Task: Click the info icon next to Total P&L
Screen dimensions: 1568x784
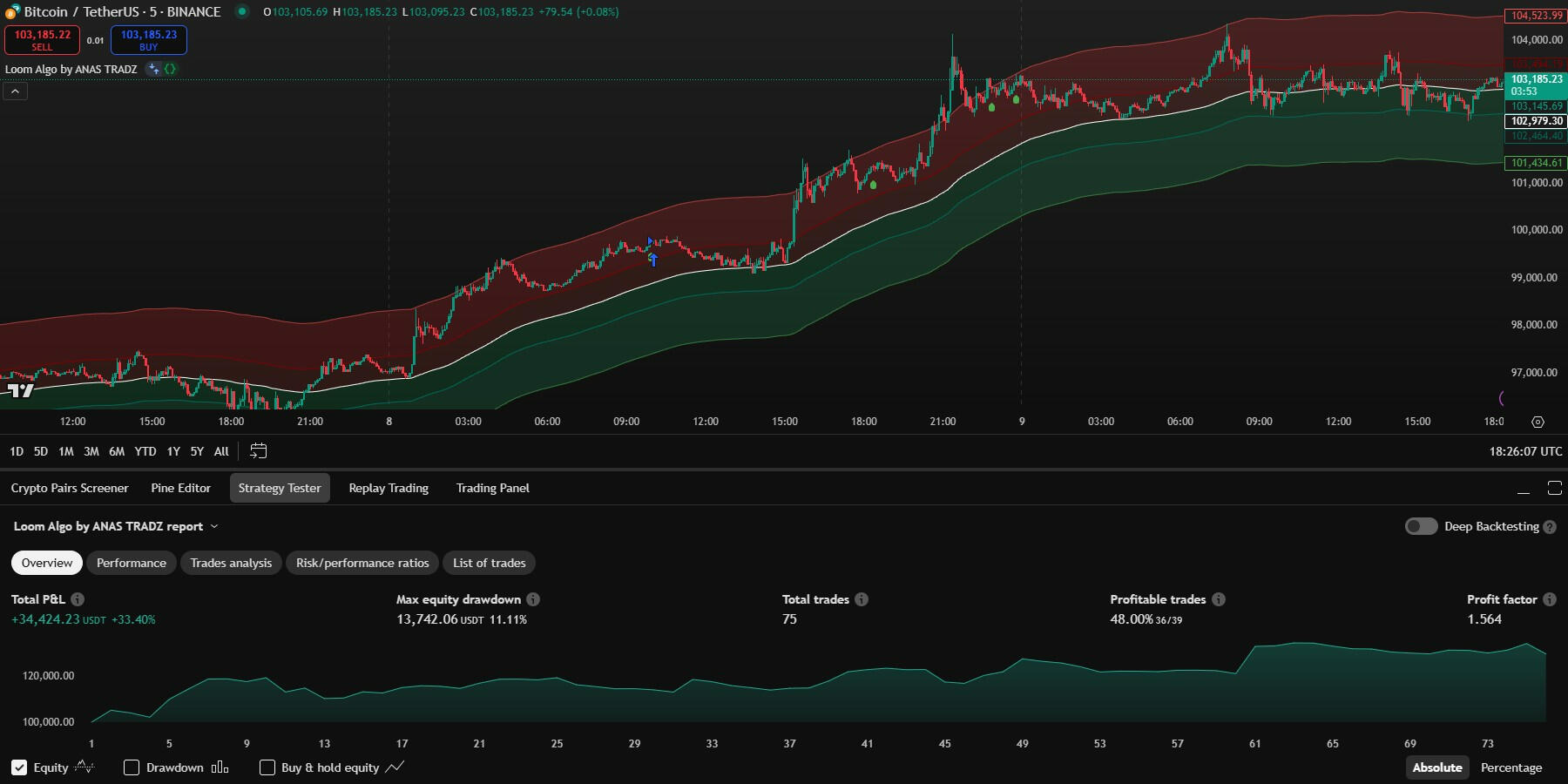Action: [78, 599]
